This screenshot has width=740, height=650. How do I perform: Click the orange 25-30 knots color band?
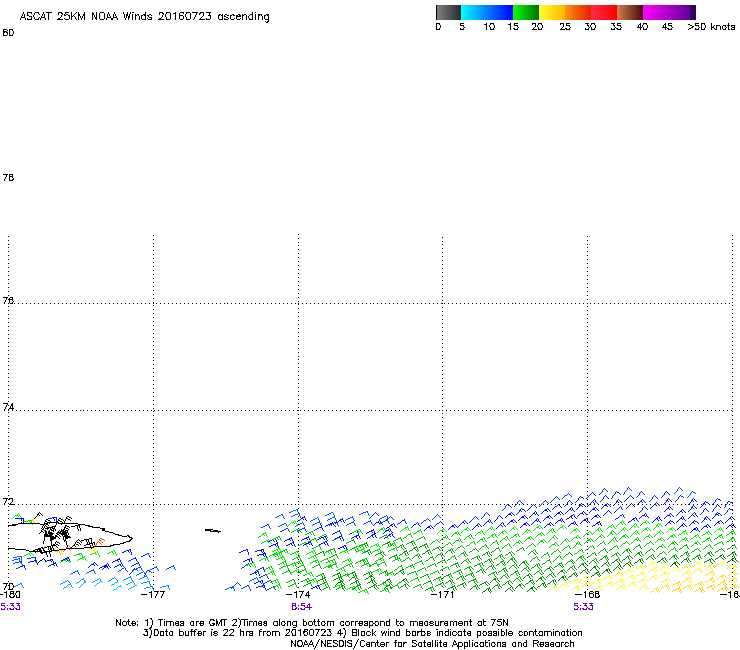[x=578, y=12]
